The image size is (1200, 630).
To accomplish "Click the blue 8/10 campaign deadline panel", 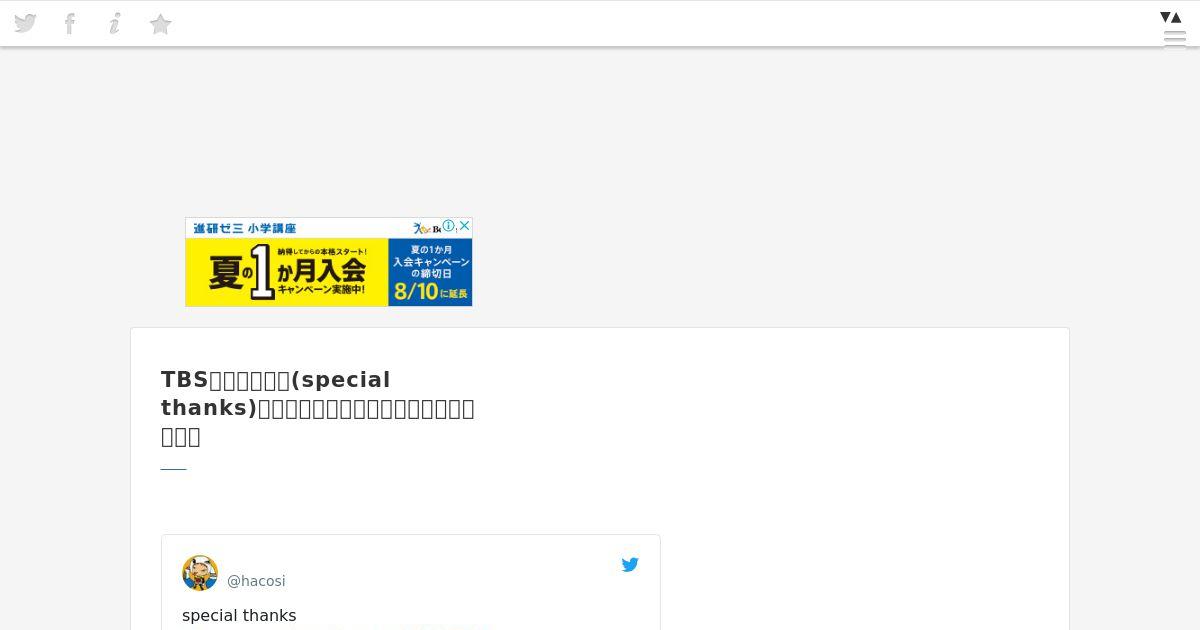I will tap(430, 272).
